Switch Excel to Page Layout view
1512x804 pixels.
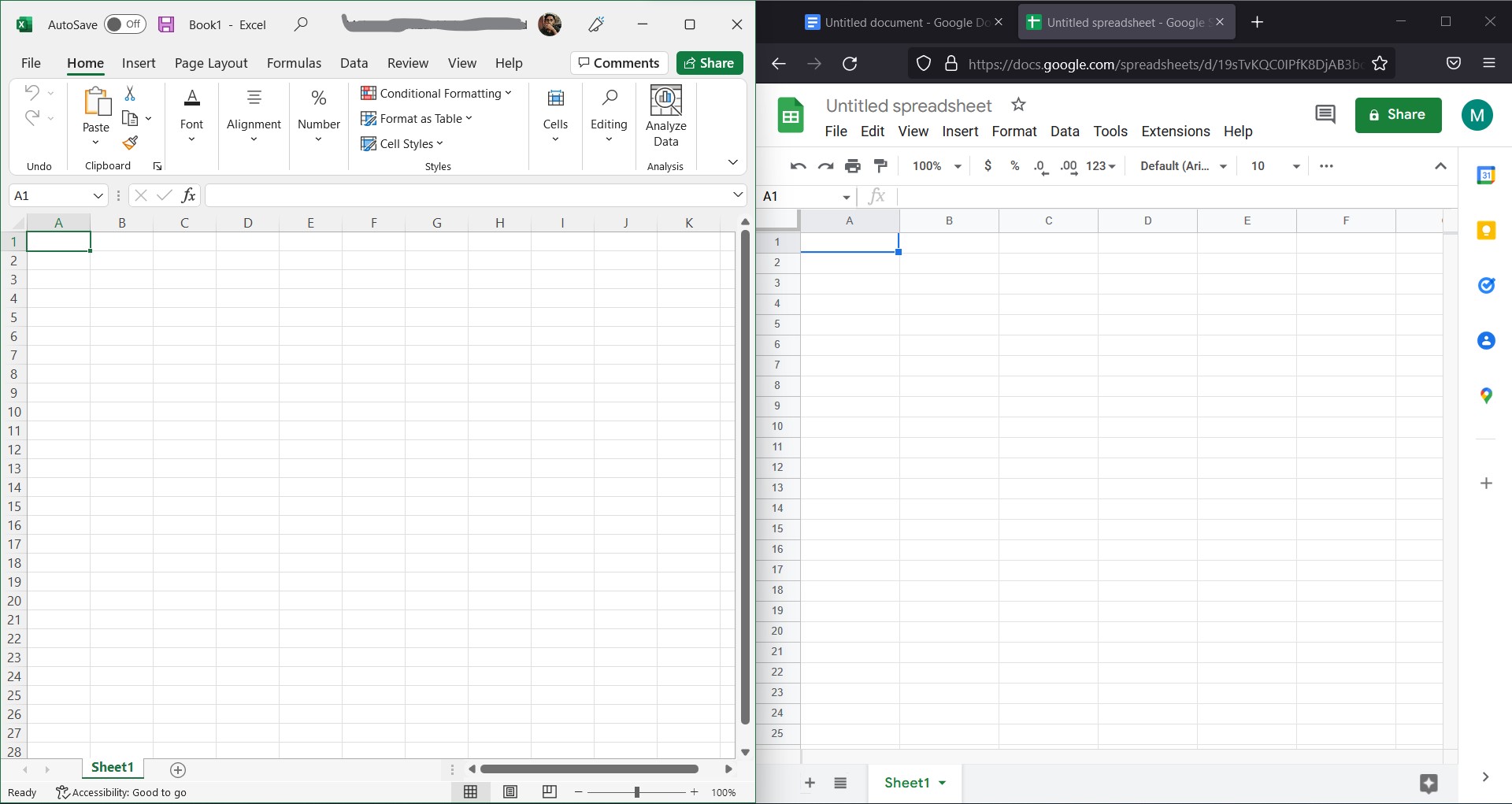(510, 792)
